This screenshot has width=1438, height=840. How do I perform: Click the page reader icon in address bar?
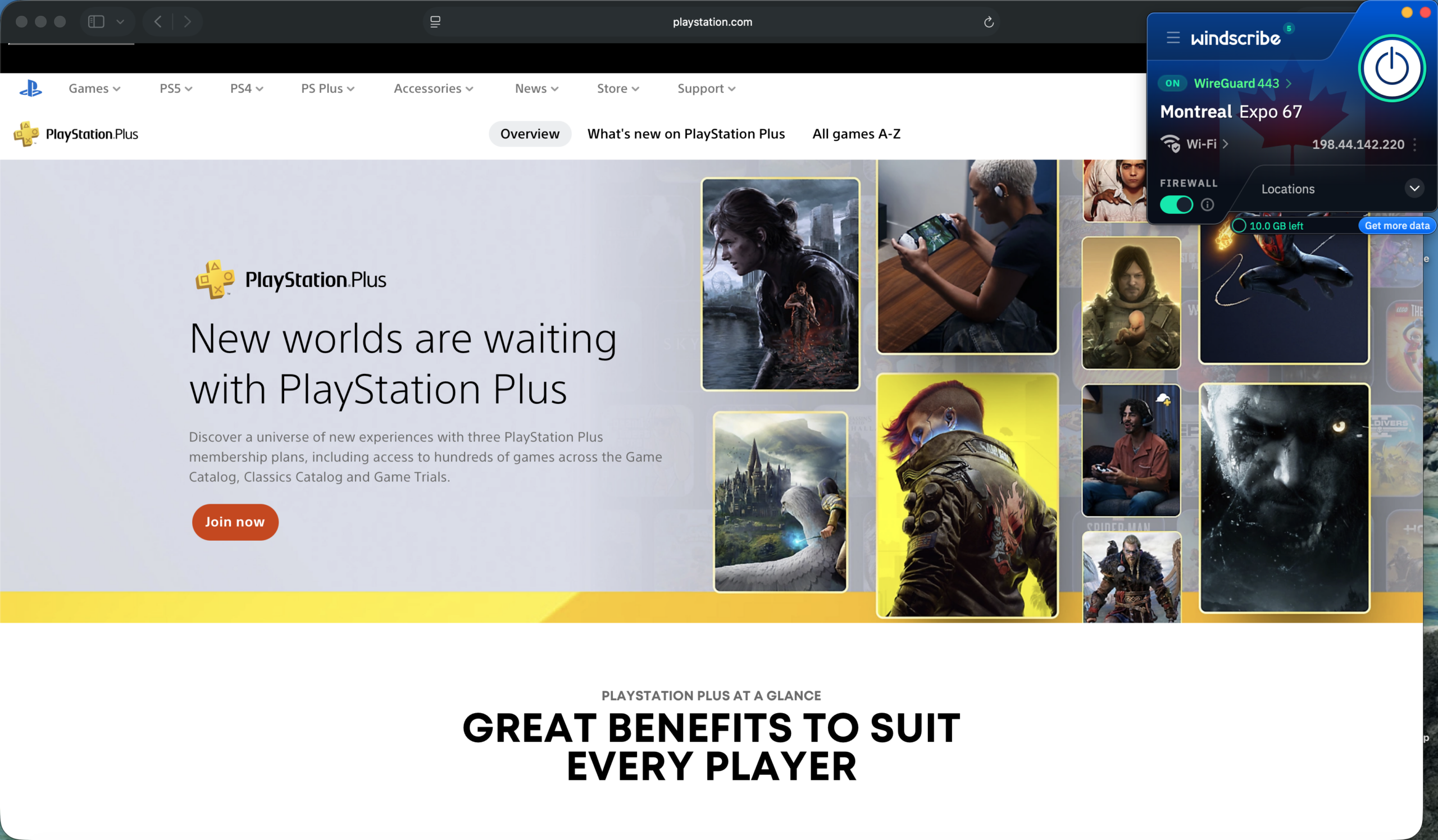[x=435, y=22]
